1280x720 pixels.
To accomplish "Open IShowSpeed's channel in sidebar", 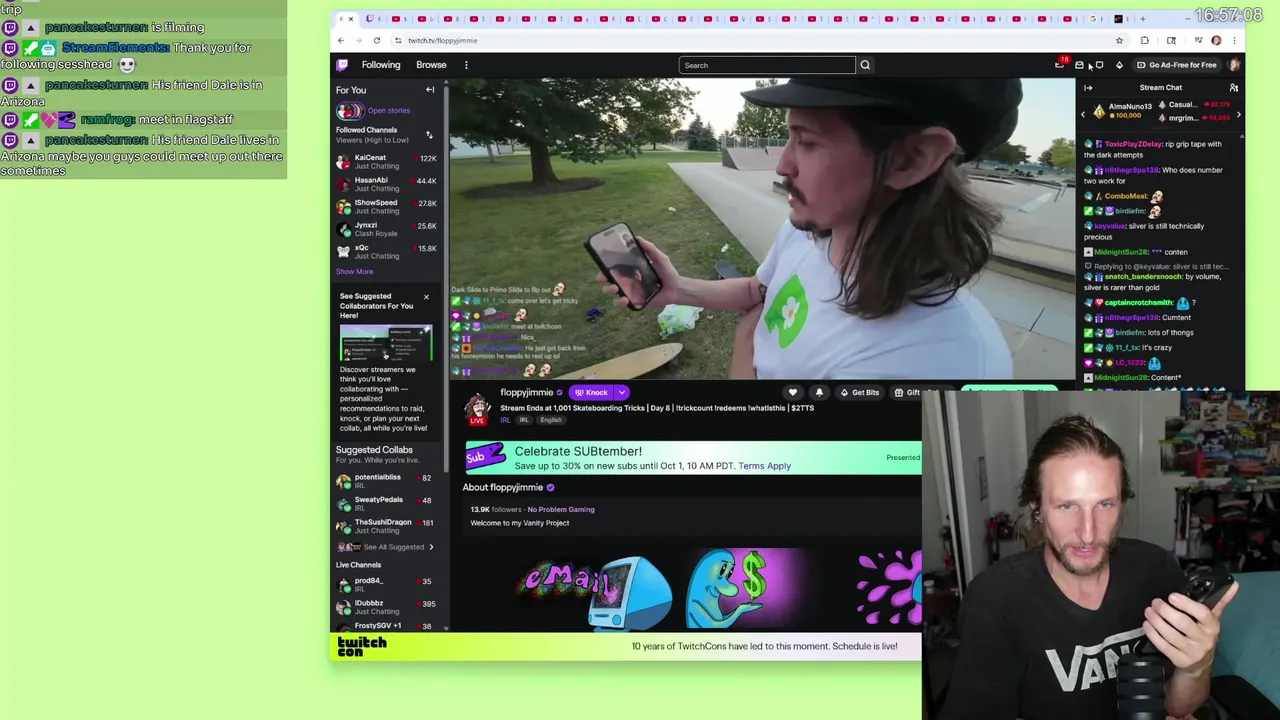I will pyautogui.click(x=386, y=207).
